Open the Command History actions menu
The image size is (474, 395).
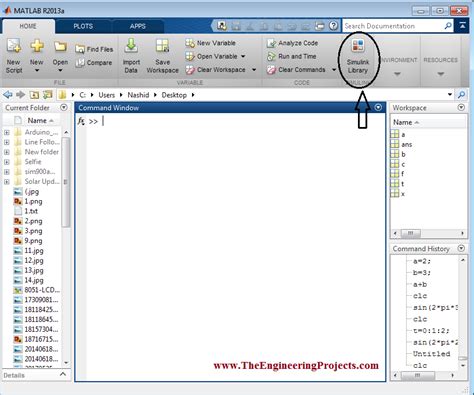[x=461, y=248]
